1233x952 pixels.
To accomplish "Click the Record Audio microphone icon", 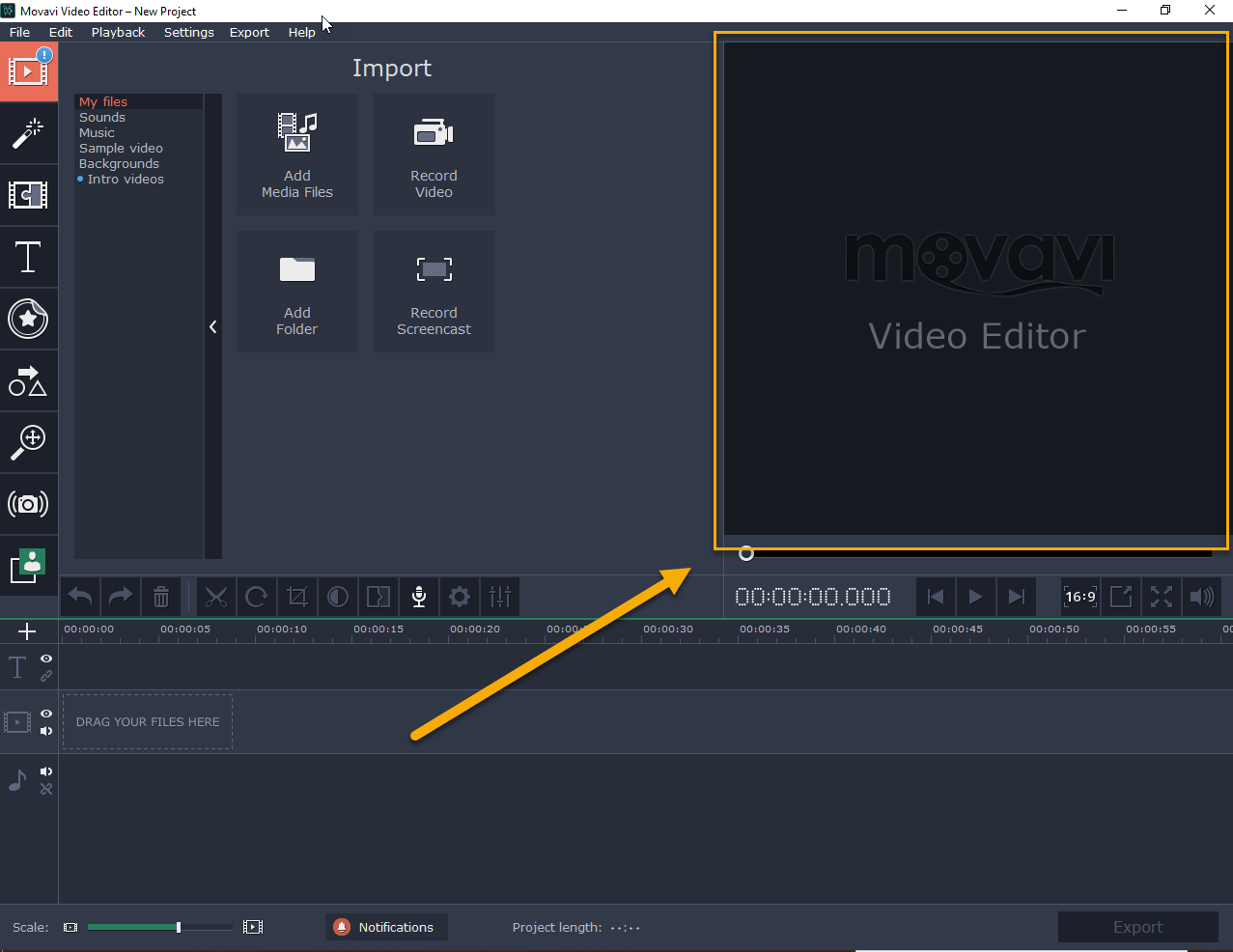I will (419, 597).
